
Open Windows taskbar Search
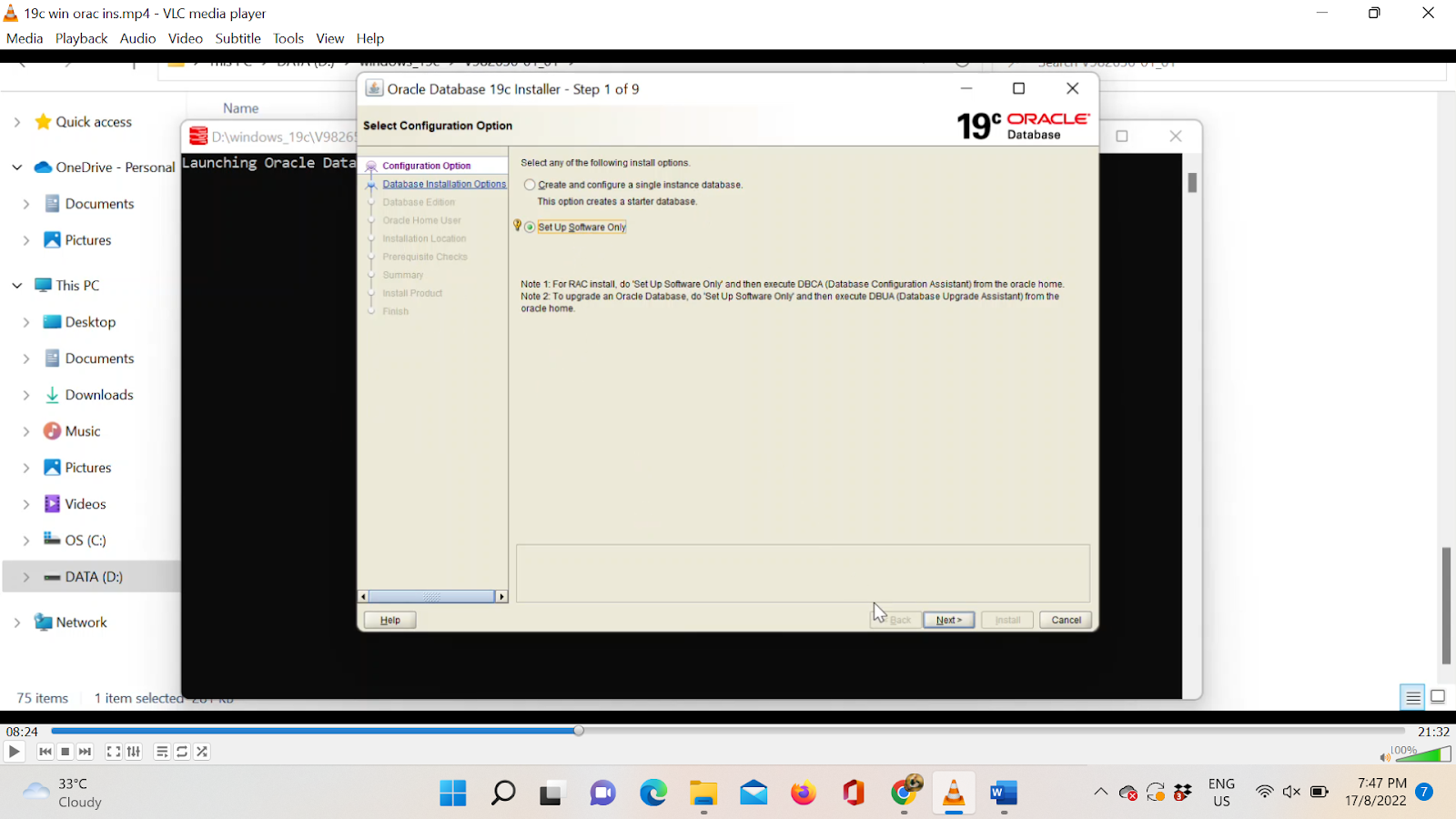pyautogui.click(x=503, y=794)
